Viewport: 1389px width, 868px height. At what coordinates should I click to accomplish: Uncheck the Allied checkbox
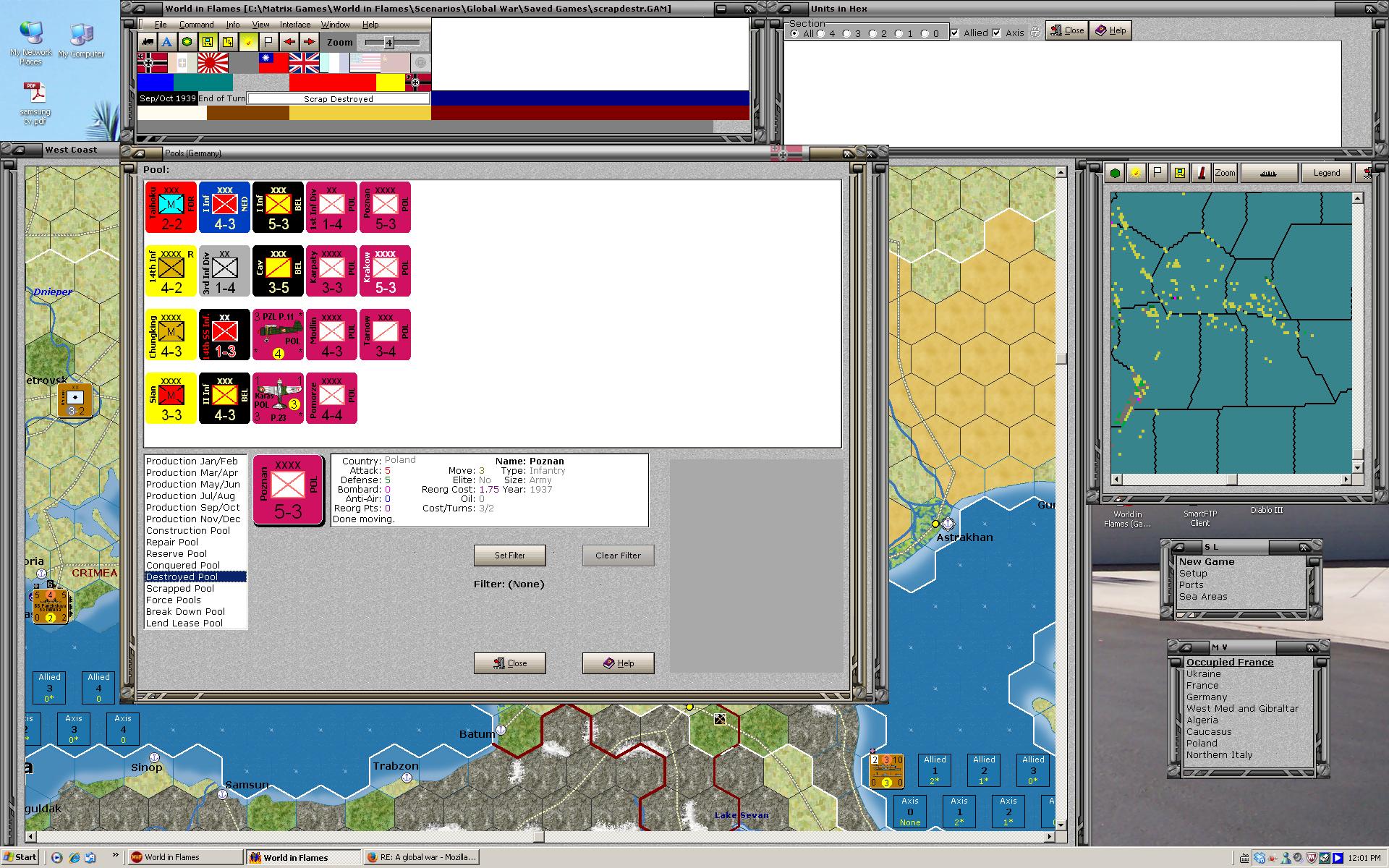coord(955,33)
